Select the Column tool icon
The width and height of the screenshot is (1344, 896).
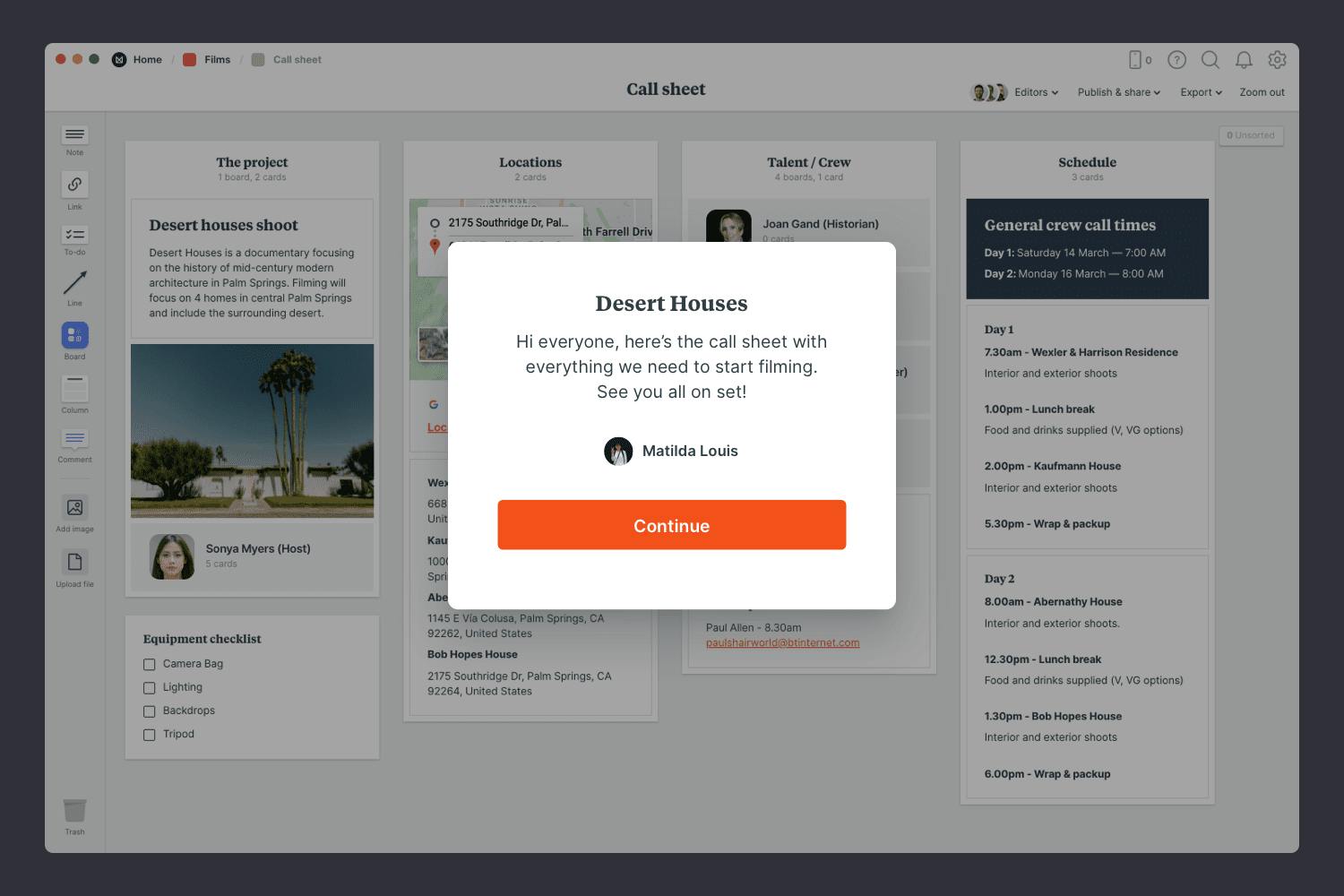tap(74, 389)
